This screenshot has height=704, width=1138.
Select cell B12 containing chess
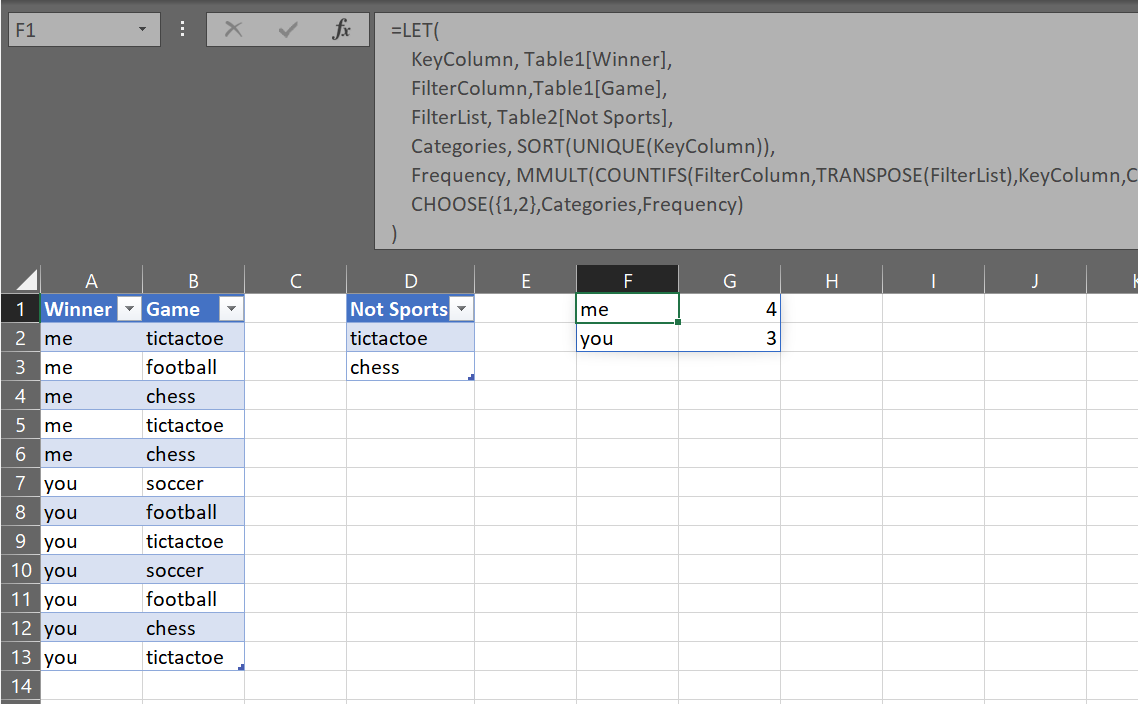[194, 629]
